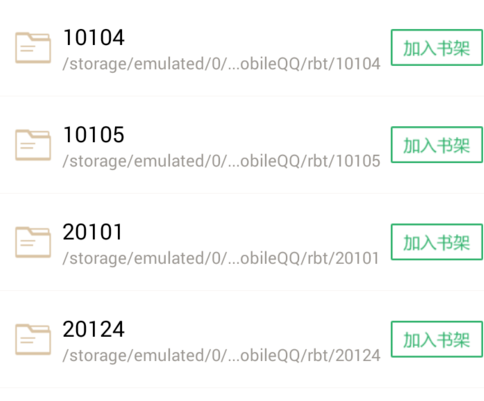Add folder 10104 via 加入书架 button
This screenshot has width=484, height=401.
(x=437, y=47)
